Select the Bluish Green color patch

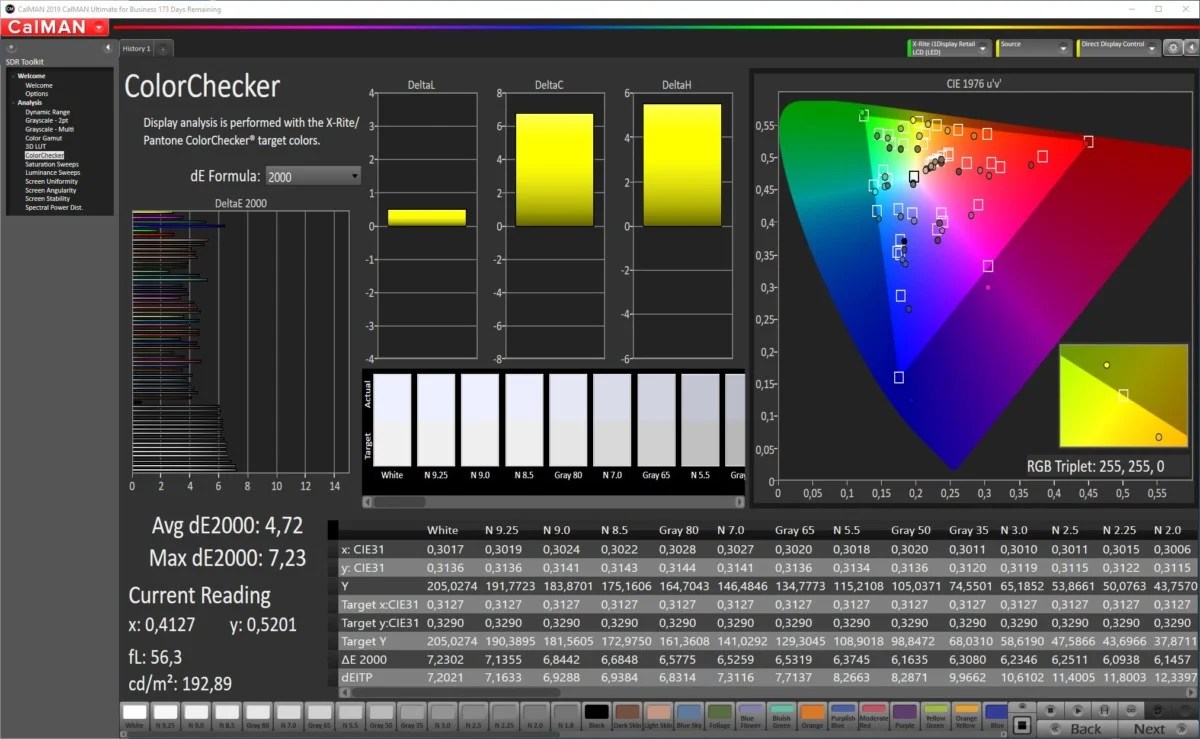[x=781, y=715]
